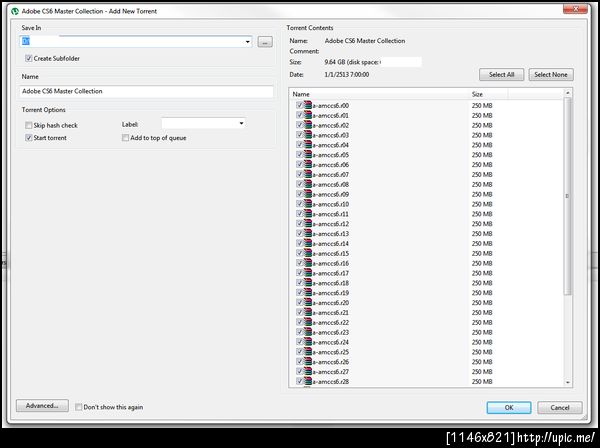Click the archive icon for a-amccs6.r22

308,322
